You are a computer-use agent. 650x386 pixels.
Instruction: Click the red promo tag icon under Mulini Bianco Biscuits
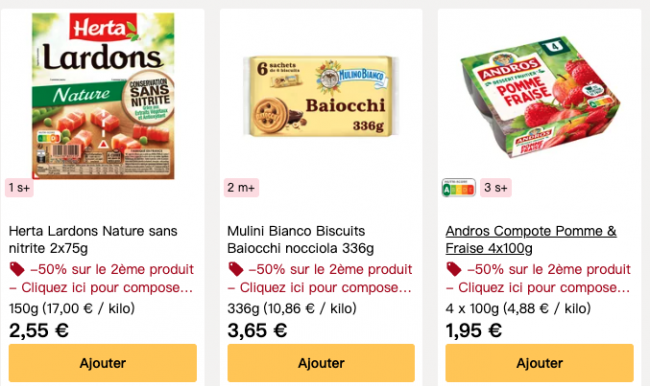point(235,269)
